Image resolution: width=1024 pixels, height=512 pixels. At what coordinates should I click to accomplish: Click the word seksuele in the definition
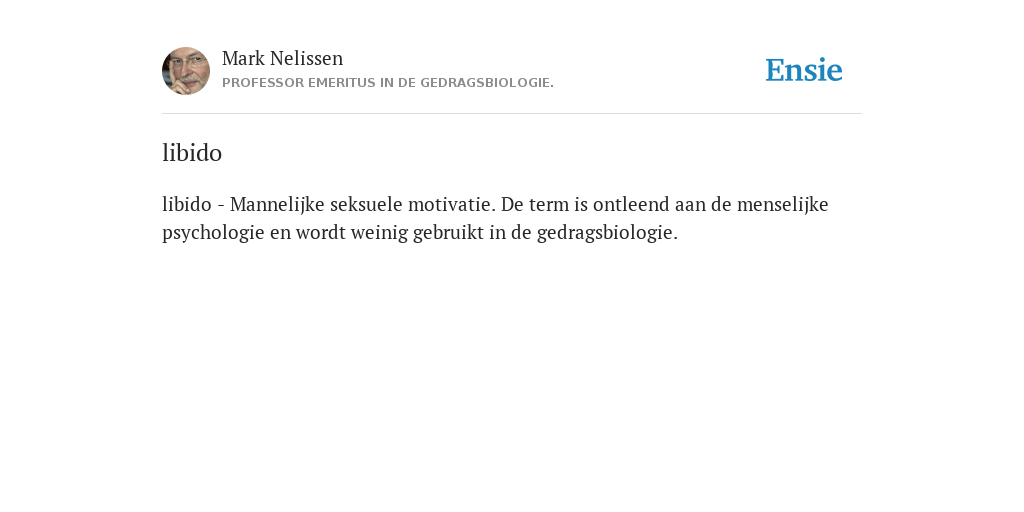pyautogui.click(x=366, y=204)
